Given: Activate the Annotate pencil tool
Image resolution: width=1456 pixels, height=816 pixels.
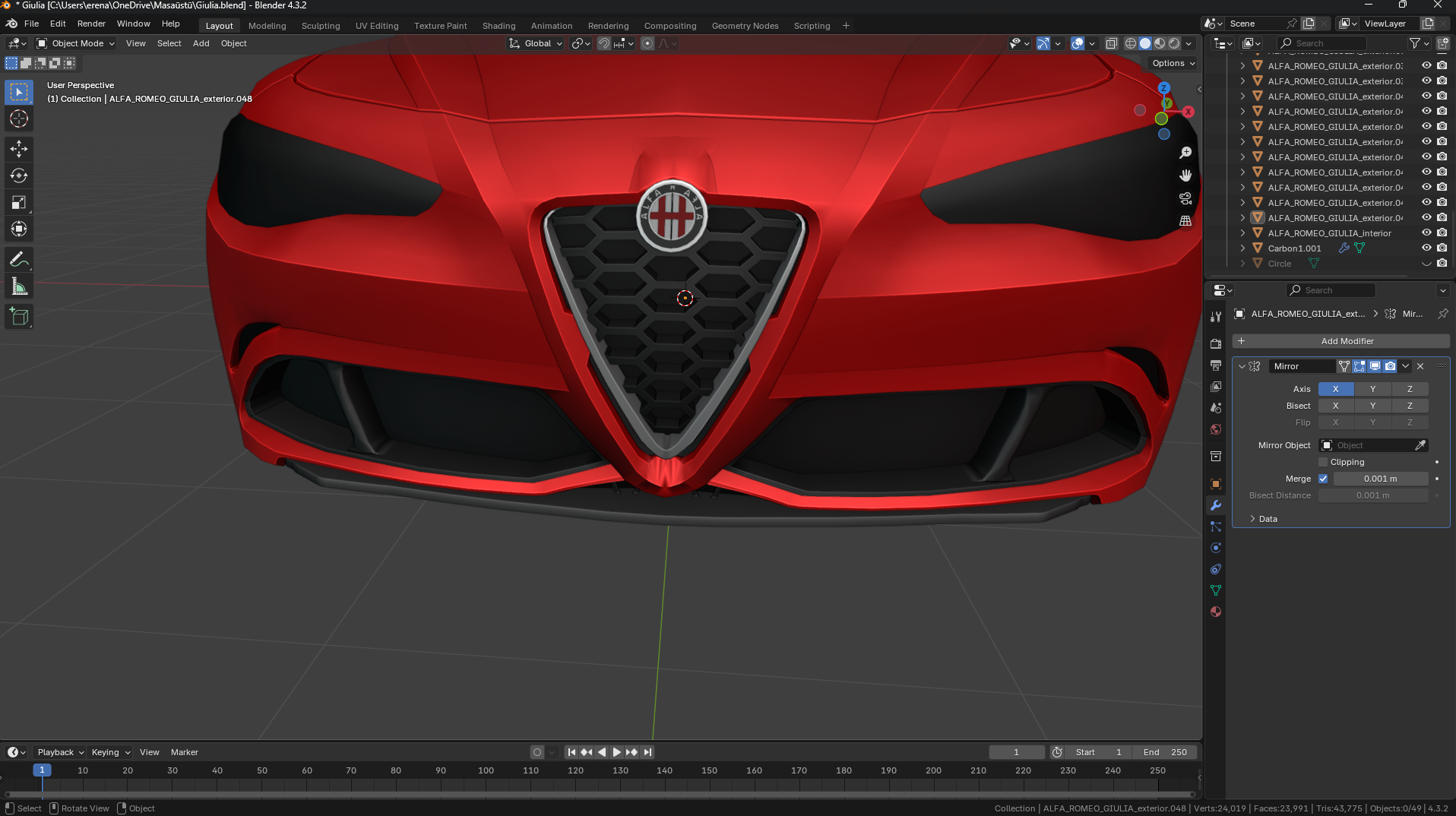Looking at the screenshot, I should 19,260.
